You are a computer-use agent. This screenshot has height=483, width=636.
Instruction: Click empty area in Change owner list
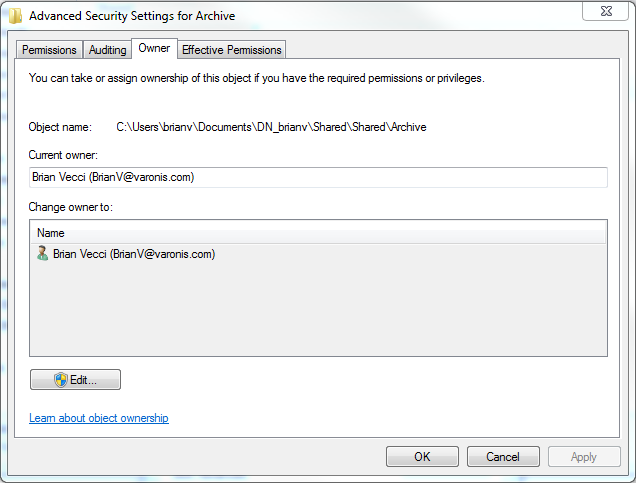point(318,310)
